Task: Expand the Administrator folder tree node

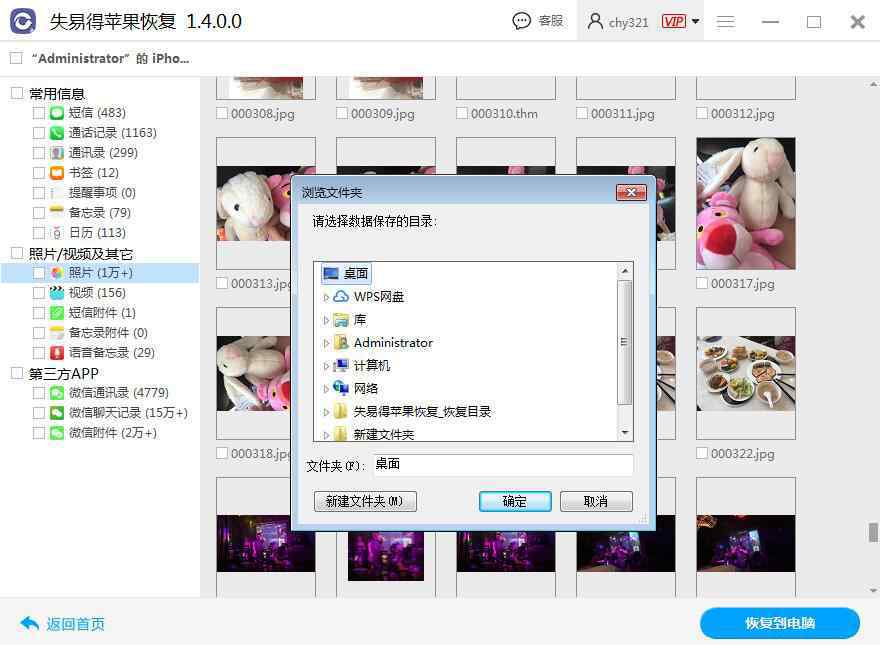Action: 326,343
